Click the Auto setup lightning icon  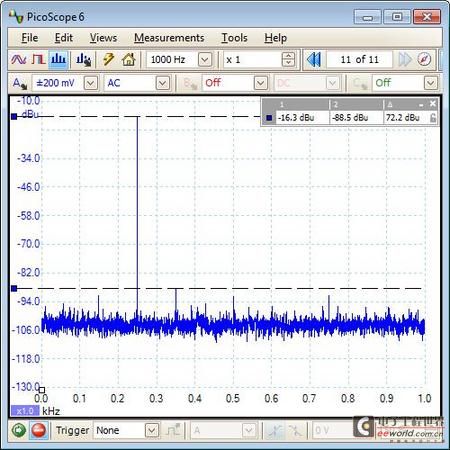108,60
